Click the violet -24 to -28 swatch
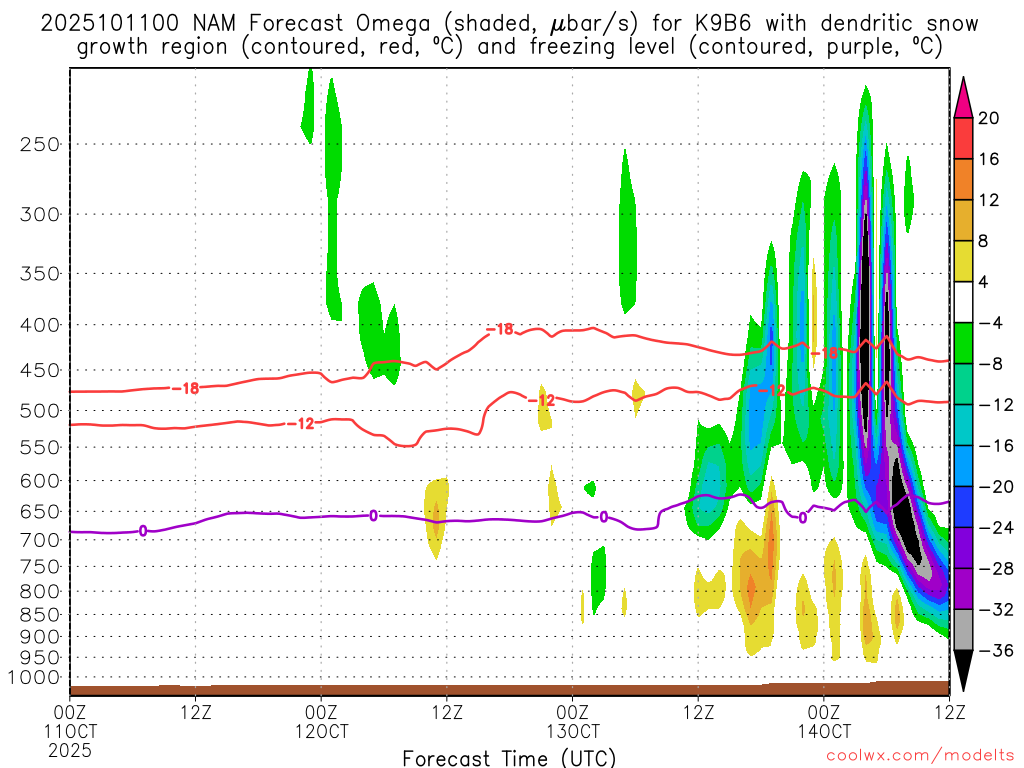 (963, 548)
